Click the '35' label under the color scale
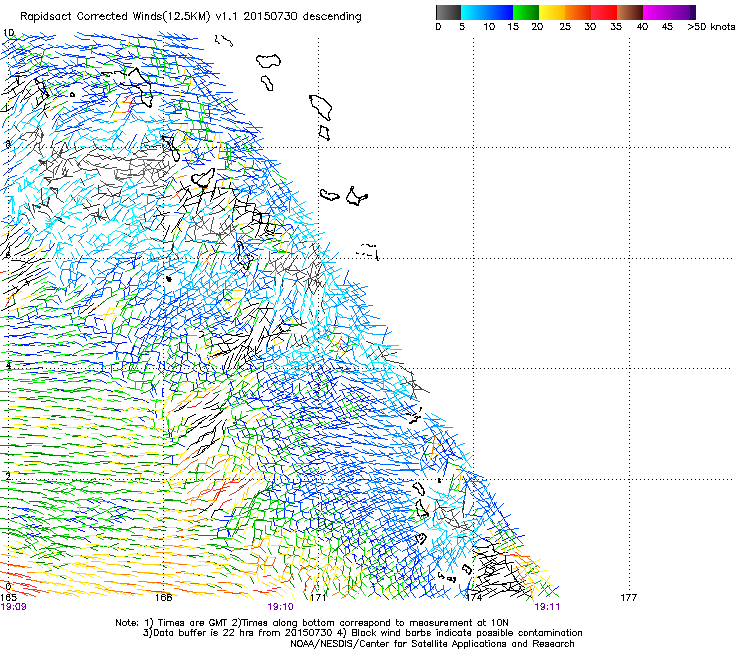Image resolution: width=740 pixels, height=650 pixels. 616,27
